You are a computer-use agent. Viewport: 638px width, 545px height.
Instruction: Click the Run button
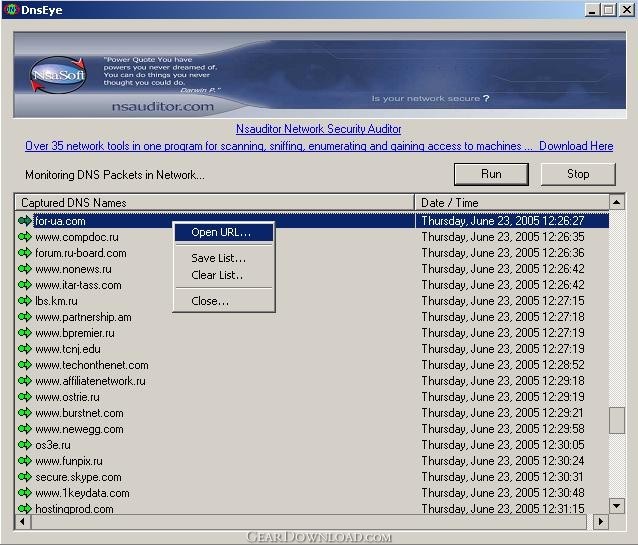tap(491, 174)
